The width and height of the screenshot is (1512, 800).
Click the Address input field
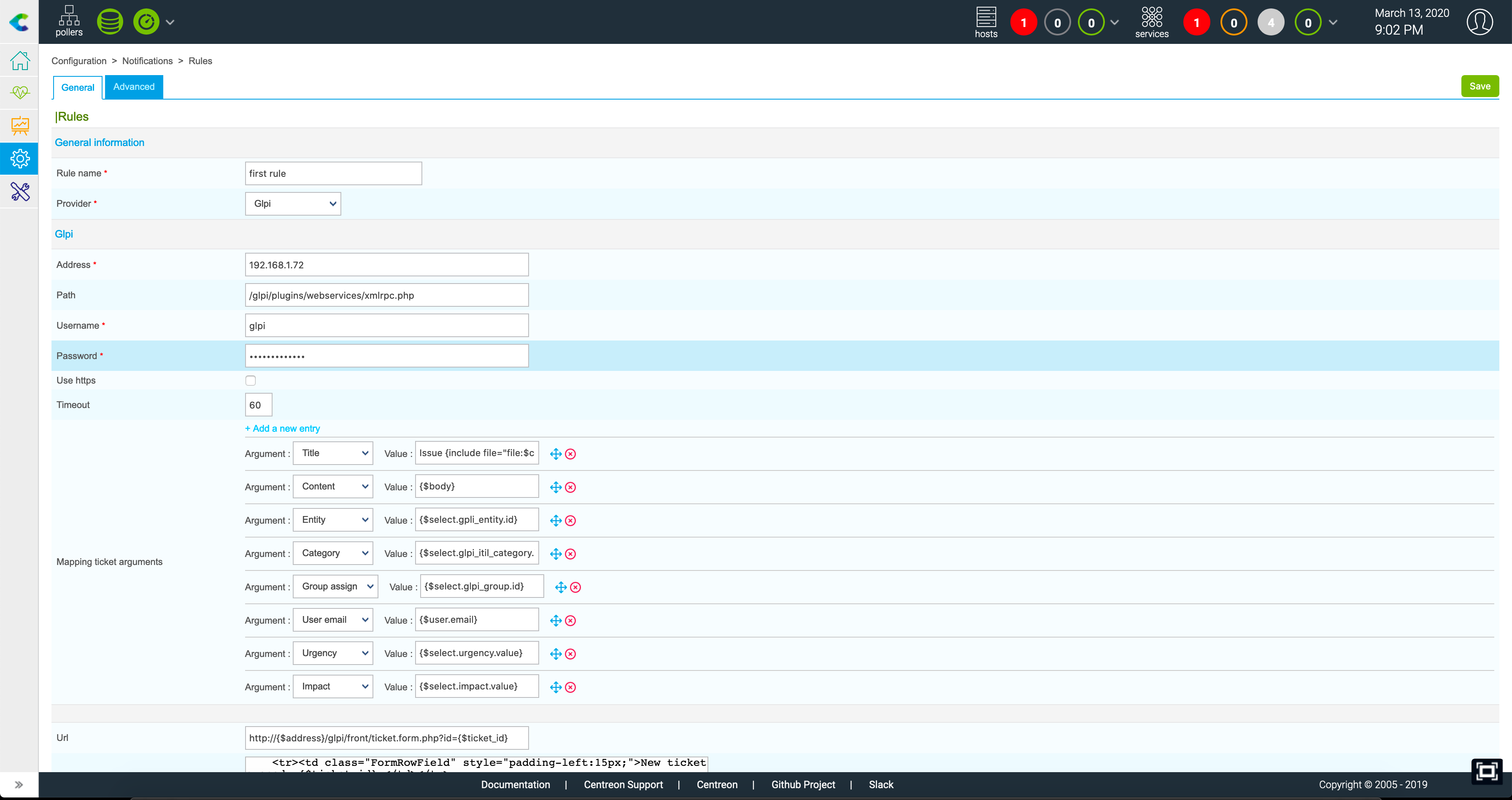tap(387, 265)
